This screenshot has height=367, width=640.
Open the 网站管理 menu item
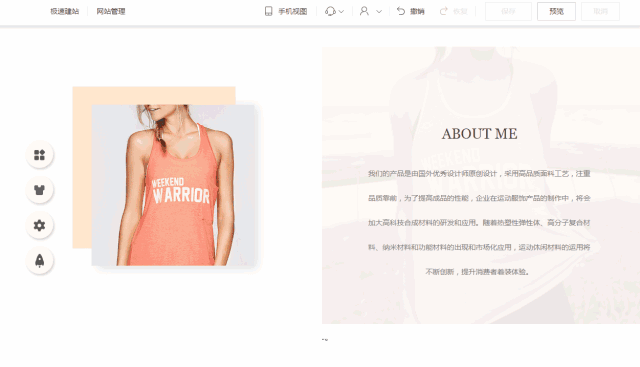pyautogui.click(x=111, y=11)
